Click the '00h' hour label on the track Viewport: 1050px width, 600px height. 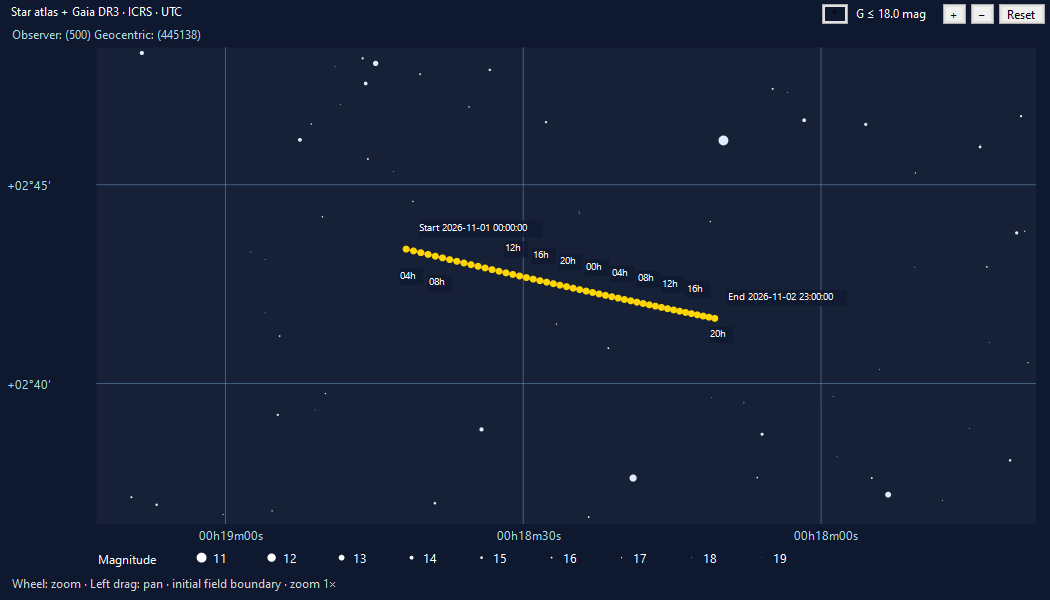[x=593, y=267]
